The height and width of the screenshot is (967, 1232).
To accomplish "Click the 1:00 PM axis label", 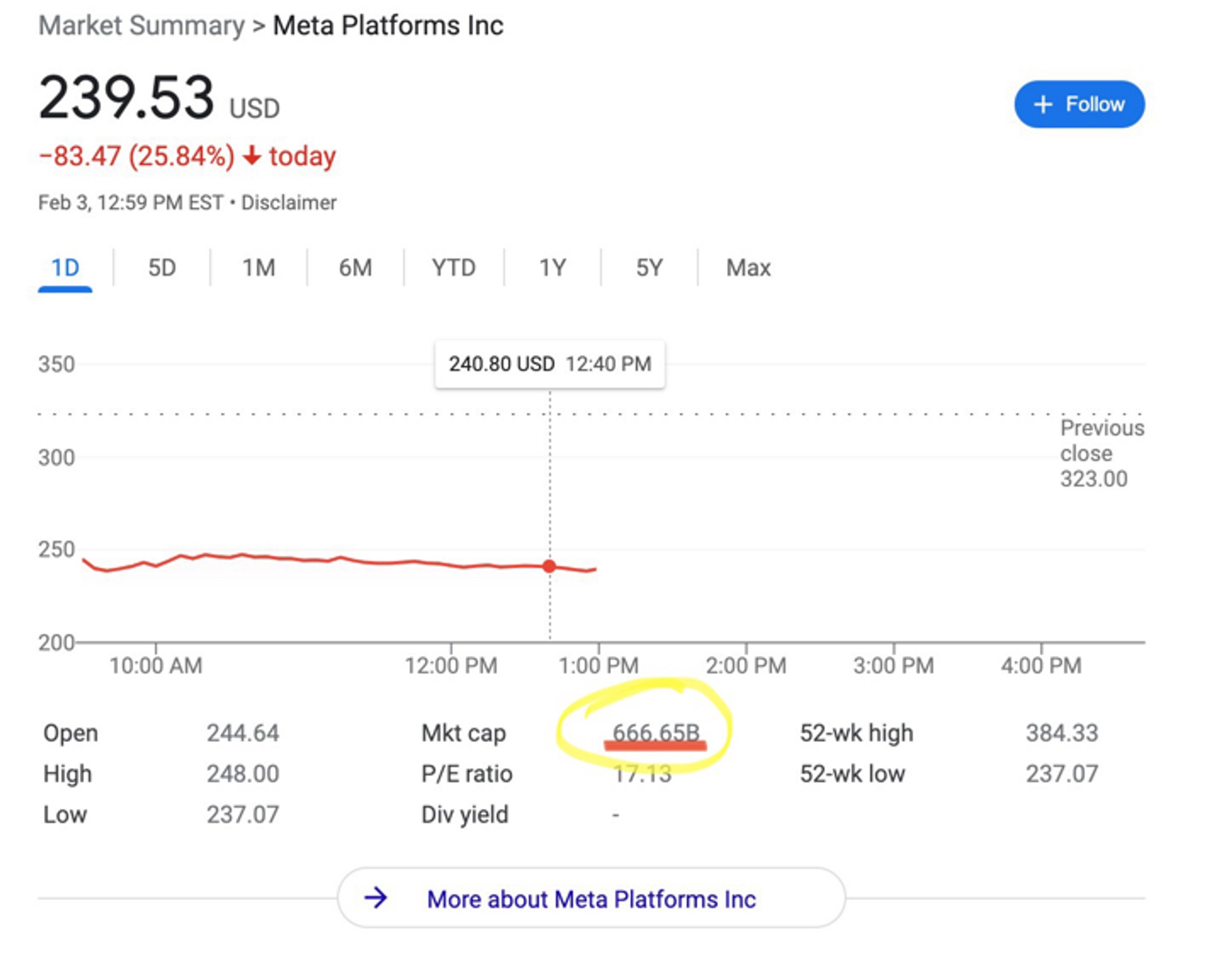I will coord(598,666).
